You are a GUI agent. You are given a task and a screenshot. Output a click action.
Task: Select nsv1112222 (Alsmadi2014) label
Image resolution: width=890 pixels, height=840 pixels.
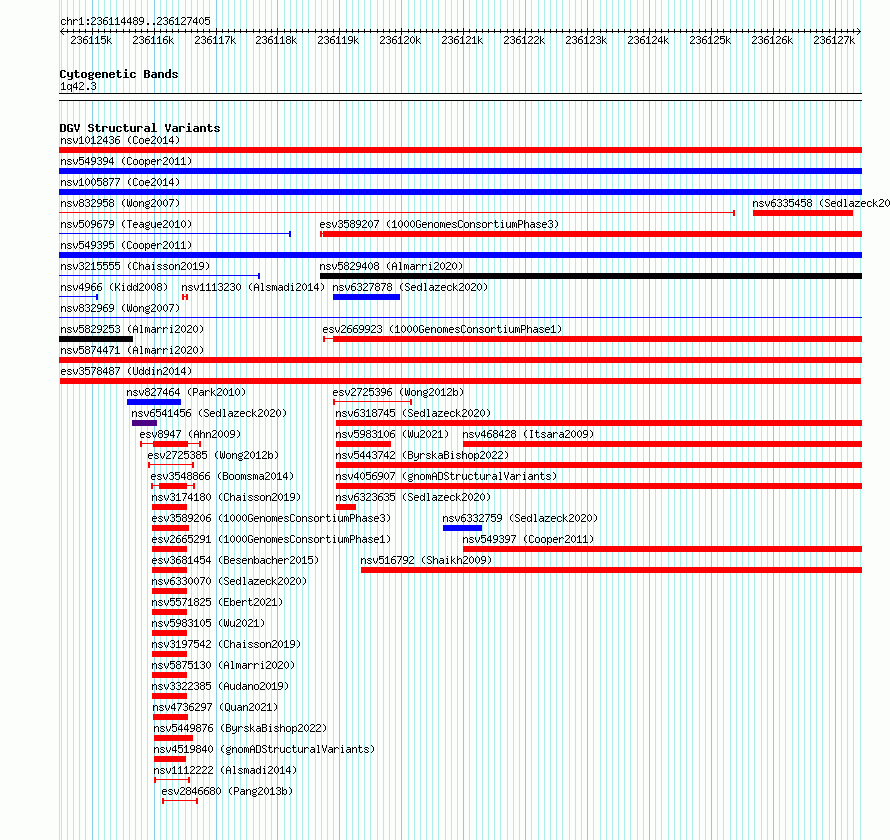(225, 770)
